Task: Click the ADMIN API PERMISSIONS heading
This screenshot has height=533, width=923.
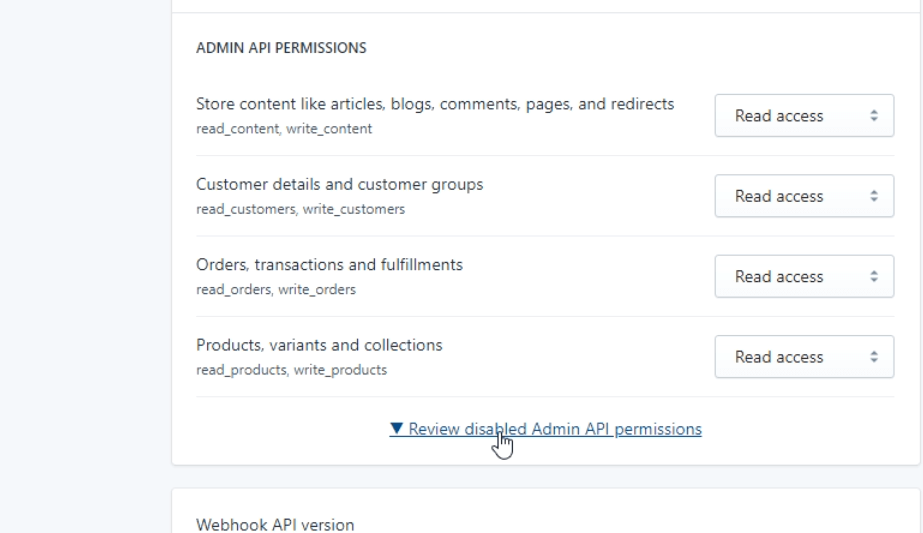Action: (x=281, y=48)
